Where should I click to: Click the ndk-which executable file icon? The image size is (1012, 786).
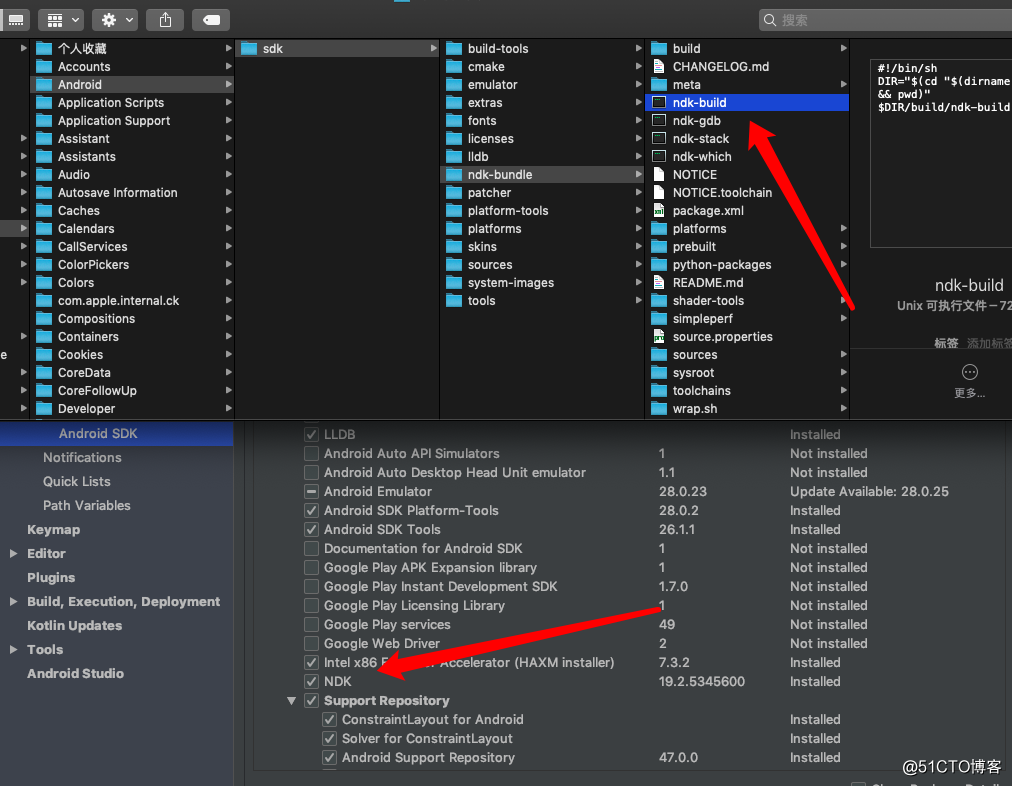coord(659,156)
